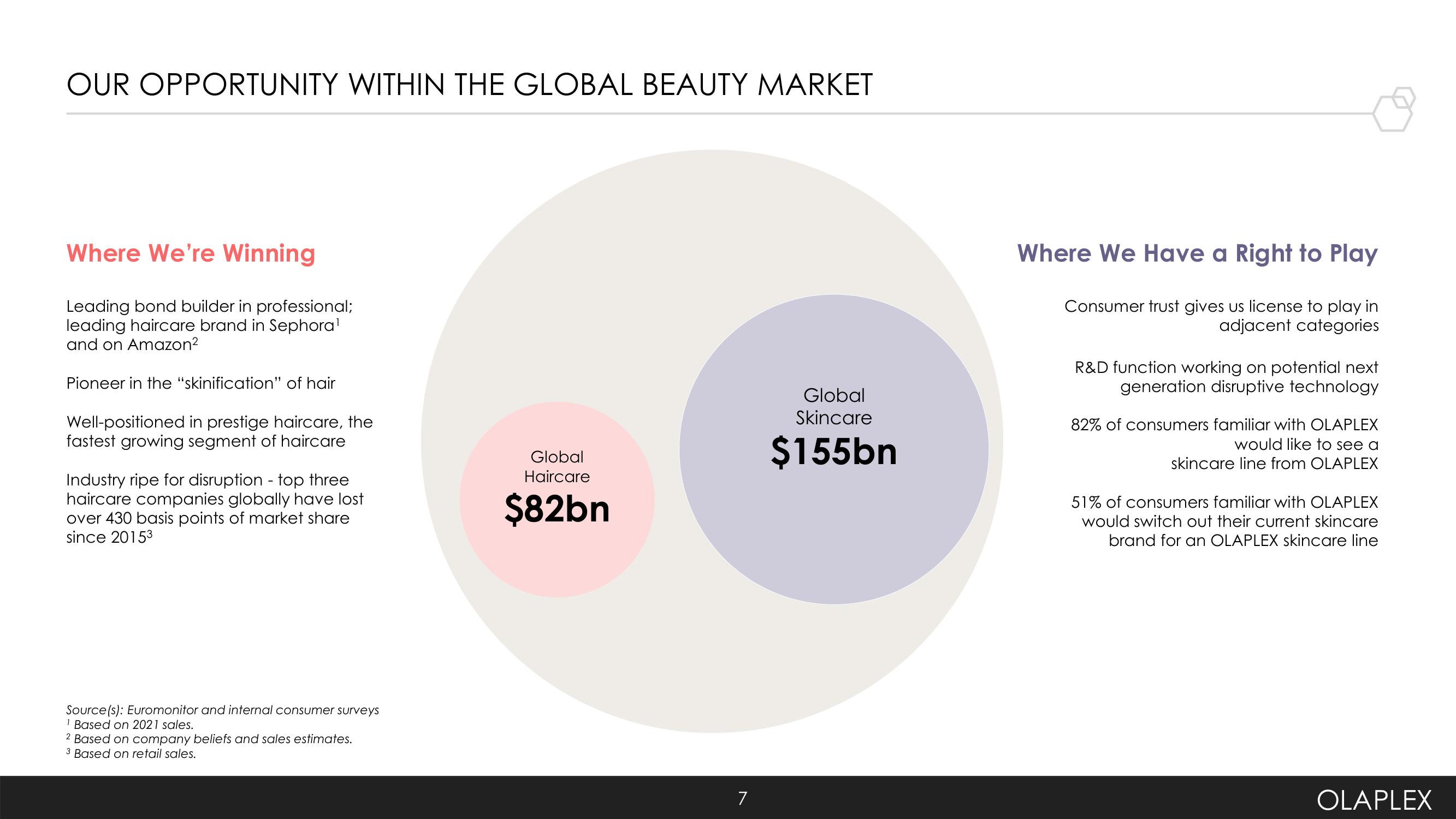Click the 'Based on retail sales' footnote
1456x819 pixels.
coord(132,754)
